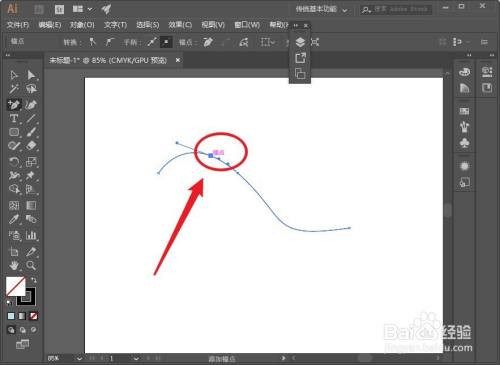500x365 pixels.
Task: Open the 编辑(E) menu
Action: click(x=50, y=25)
